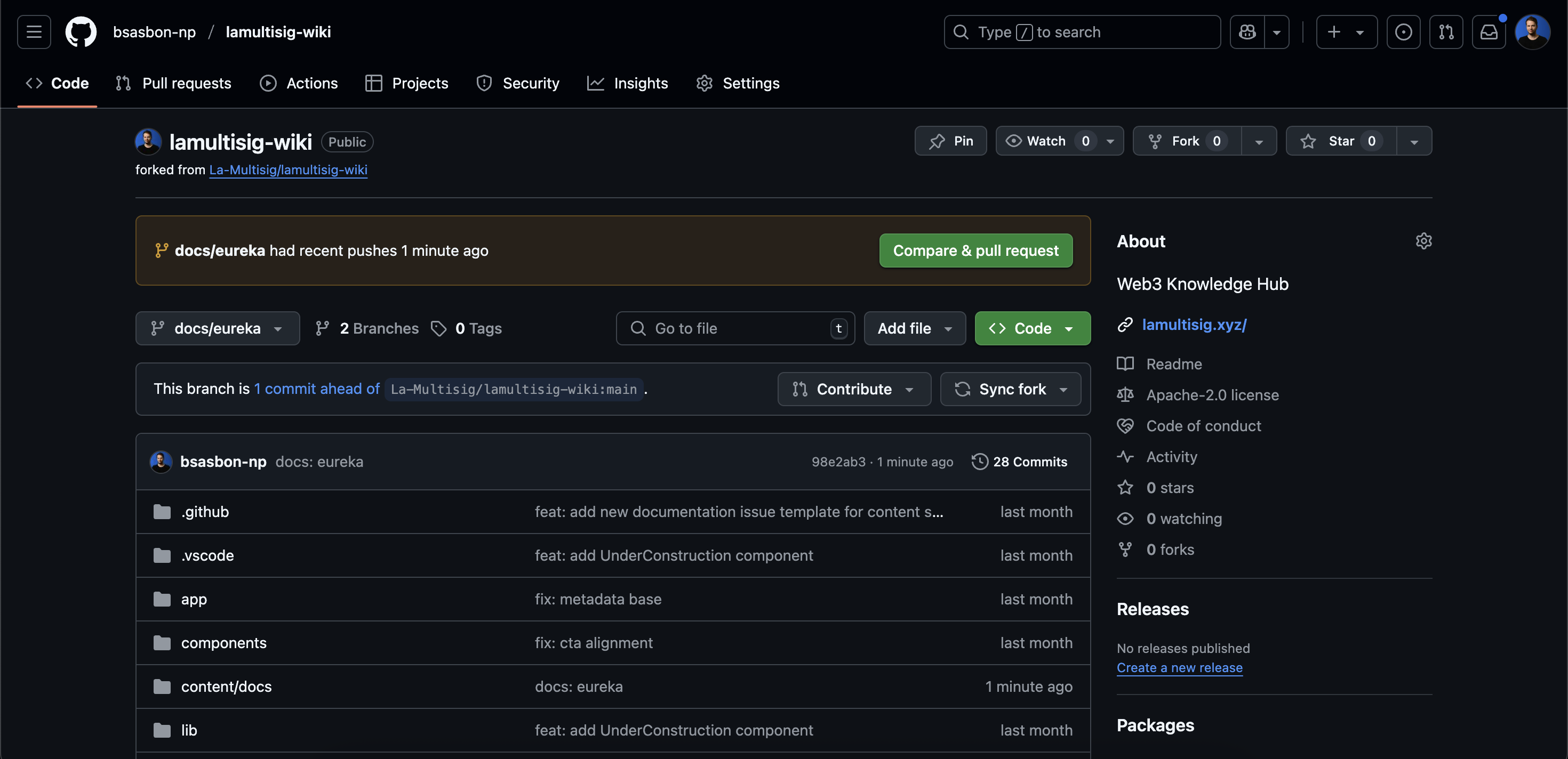The width and height of the screenshot is (1568, 759).
Task: Click Compare & pull request button
Action: click(x=976, y=251)
